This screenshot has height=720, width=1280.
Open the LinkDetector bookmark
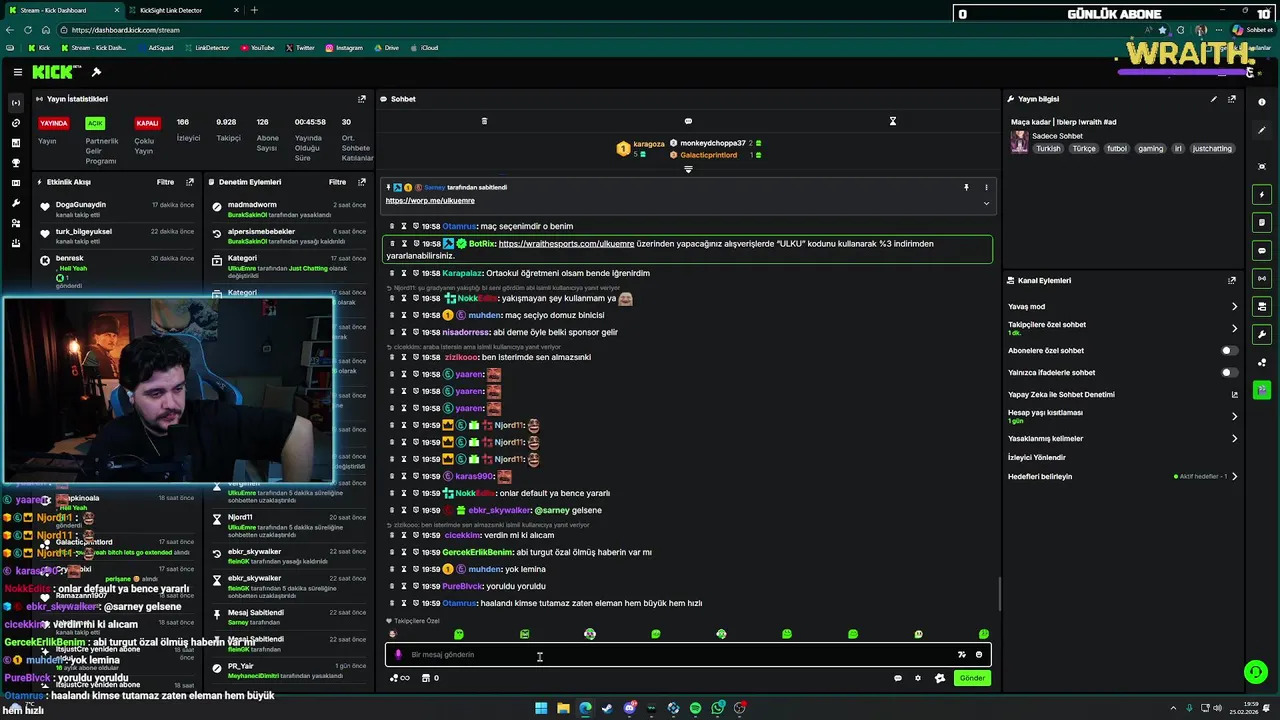click(205, 48)
